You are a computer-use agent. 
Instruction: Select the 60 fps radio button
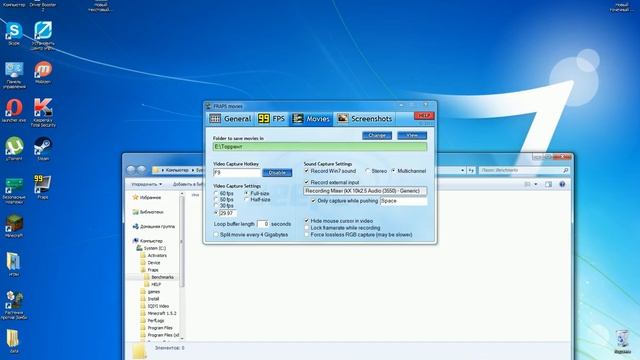(x=216, y=193)
